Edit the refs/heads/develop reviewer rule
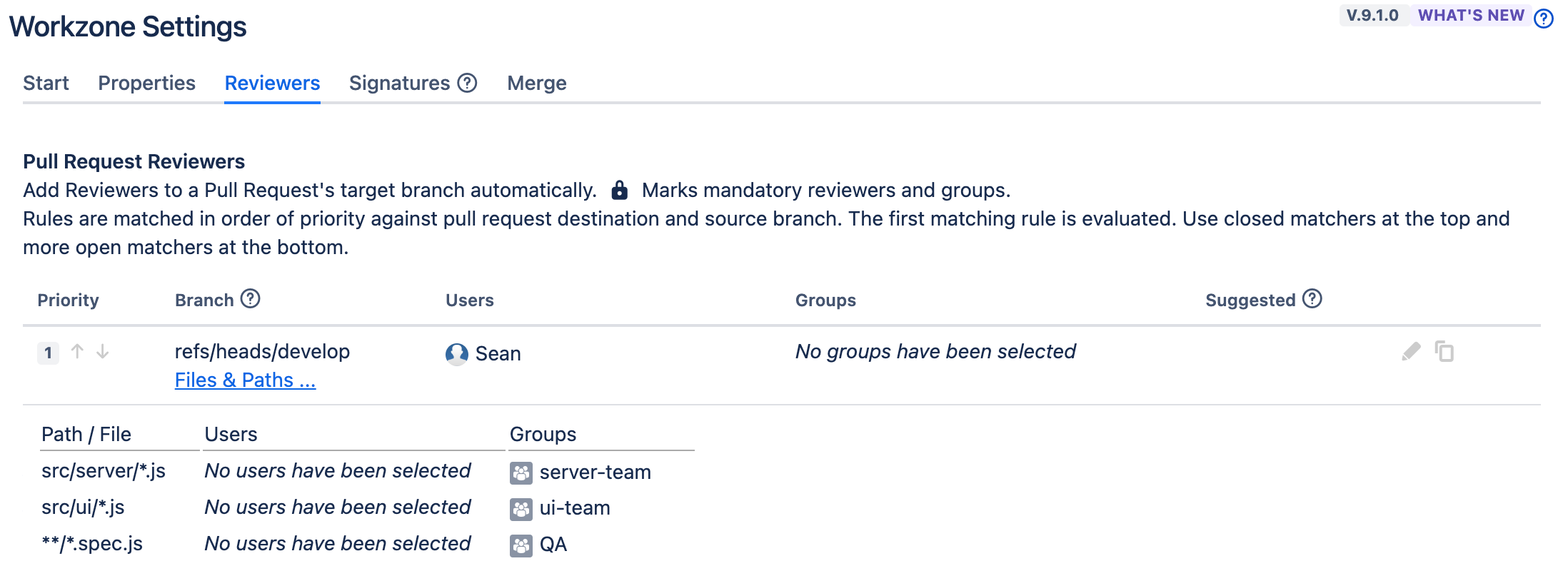Screen dimensions: 1568x571 [1411, 351]
